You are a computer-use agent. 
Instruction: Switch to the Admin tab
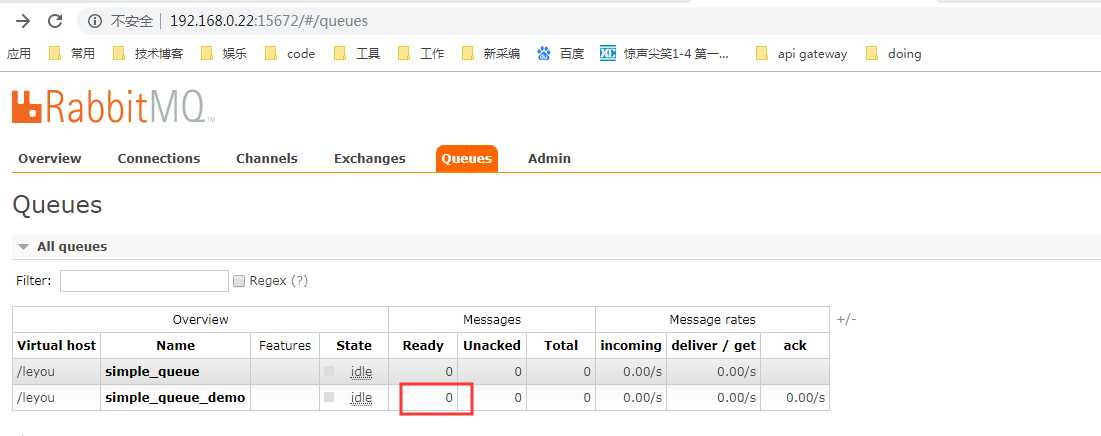[549, 159]
